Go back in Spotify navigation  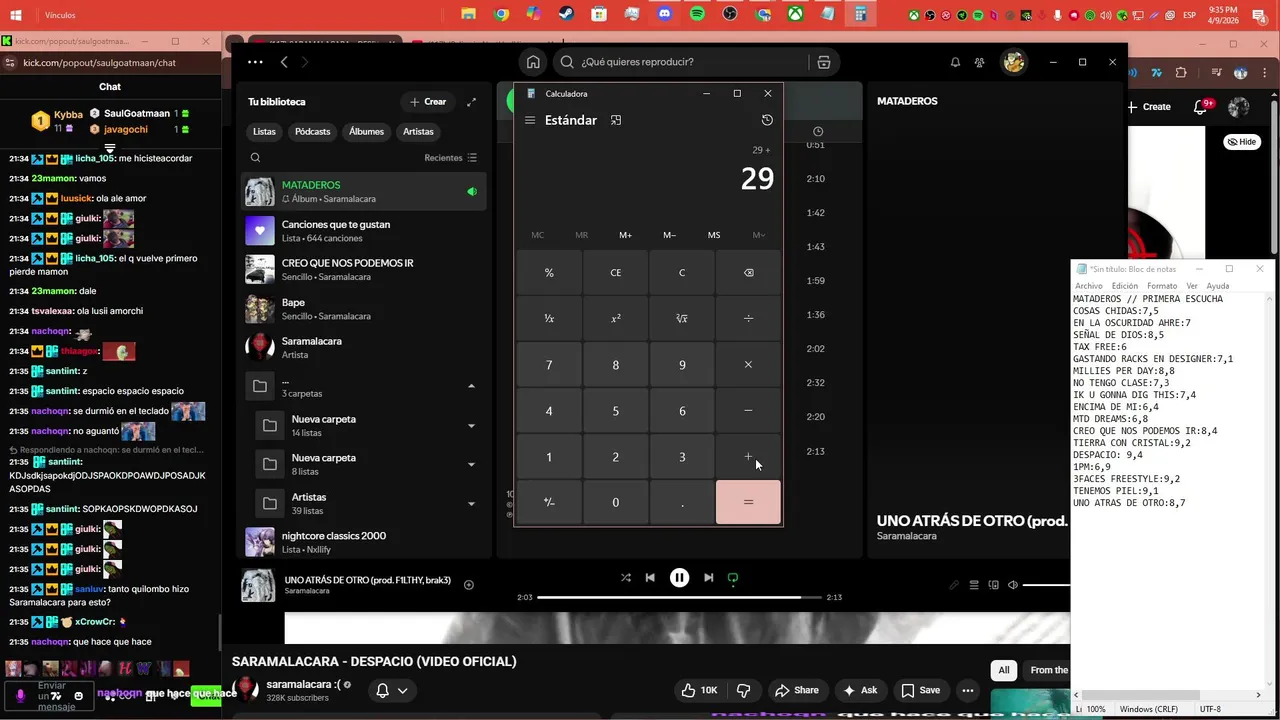[284, 62]
